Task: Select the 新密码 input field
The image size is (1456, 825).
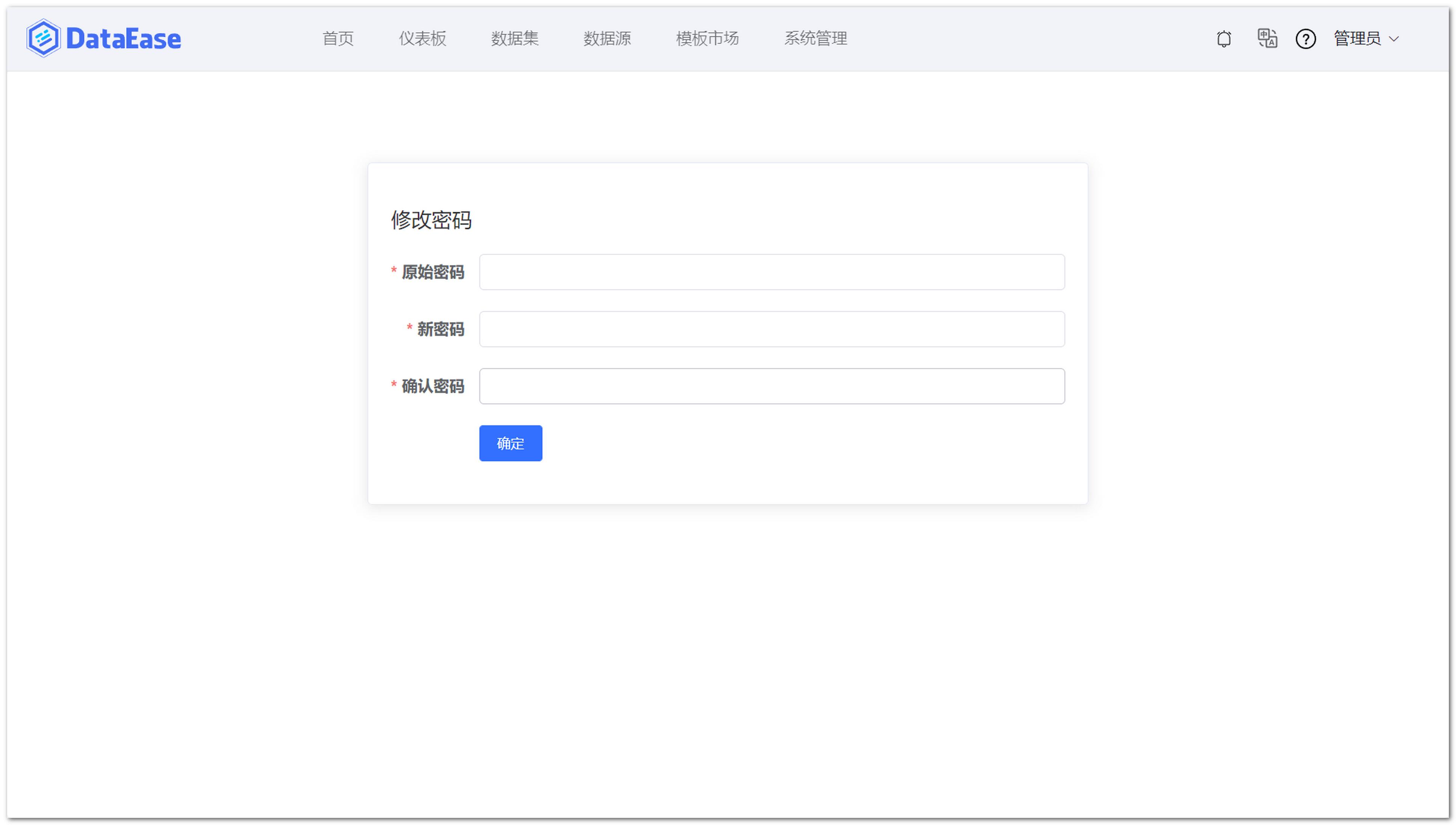Action: [x=772, y=329]
